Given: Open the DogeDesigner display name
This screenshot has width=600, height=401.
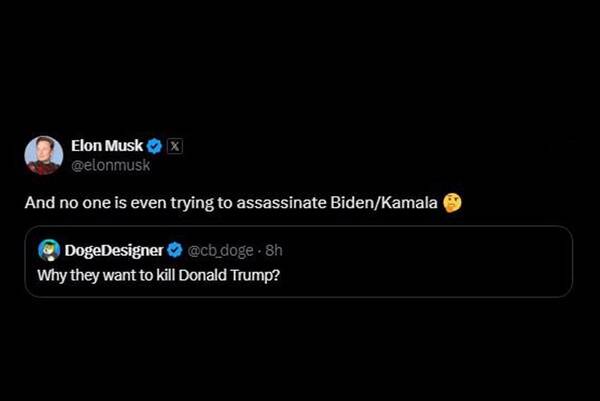Looking at the screenshot, I should pyautogui.click(x=113, y=250).
